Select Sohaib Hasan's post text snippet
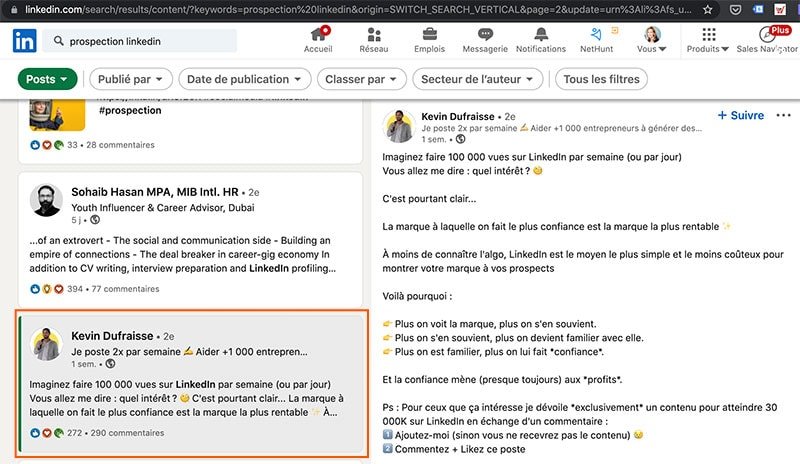This screenshot has height=464, width=800. 183,254
